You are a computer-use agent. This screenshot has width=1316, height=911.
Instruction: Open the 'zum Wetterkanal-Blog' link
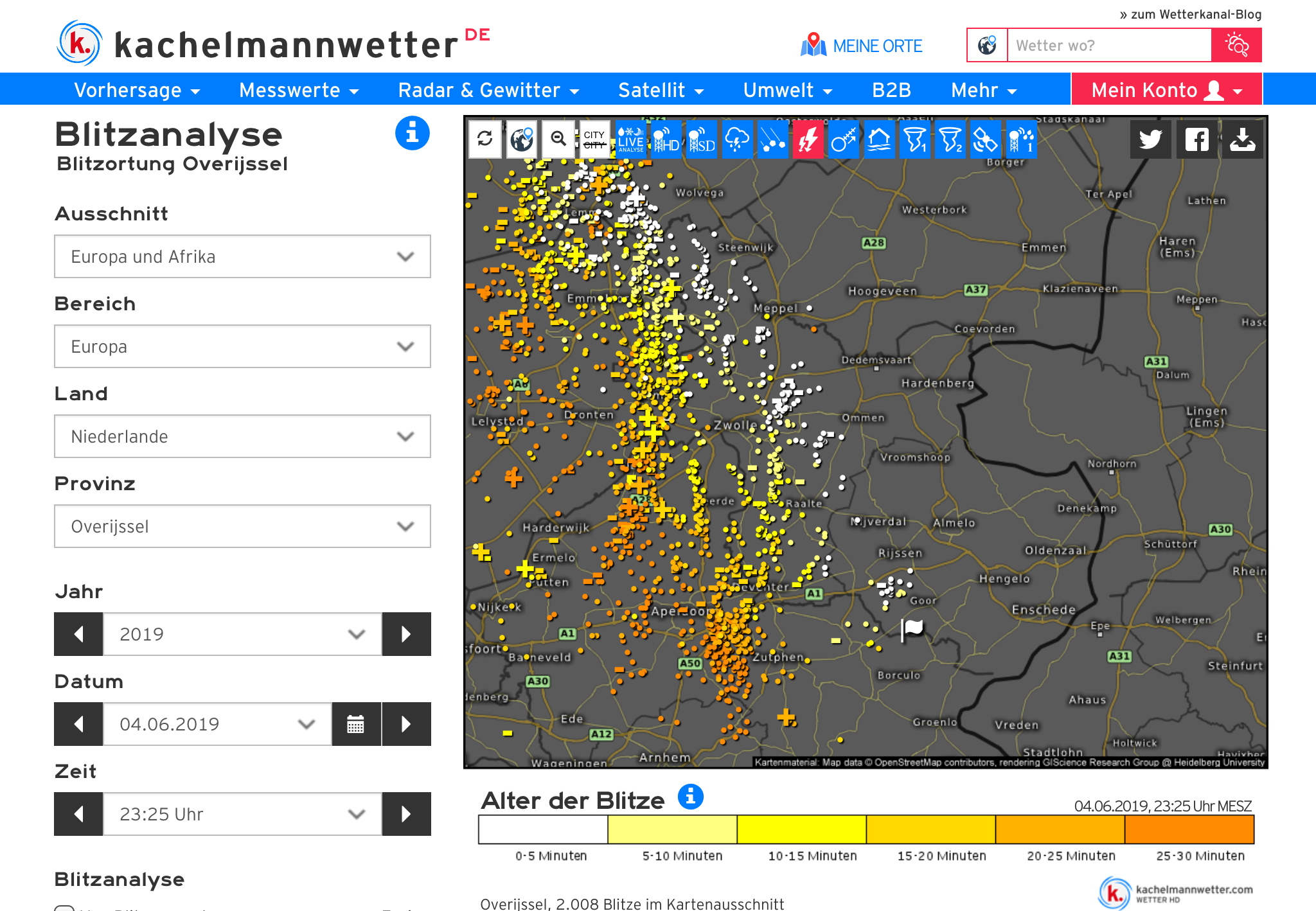click(x=1190, y=14)
